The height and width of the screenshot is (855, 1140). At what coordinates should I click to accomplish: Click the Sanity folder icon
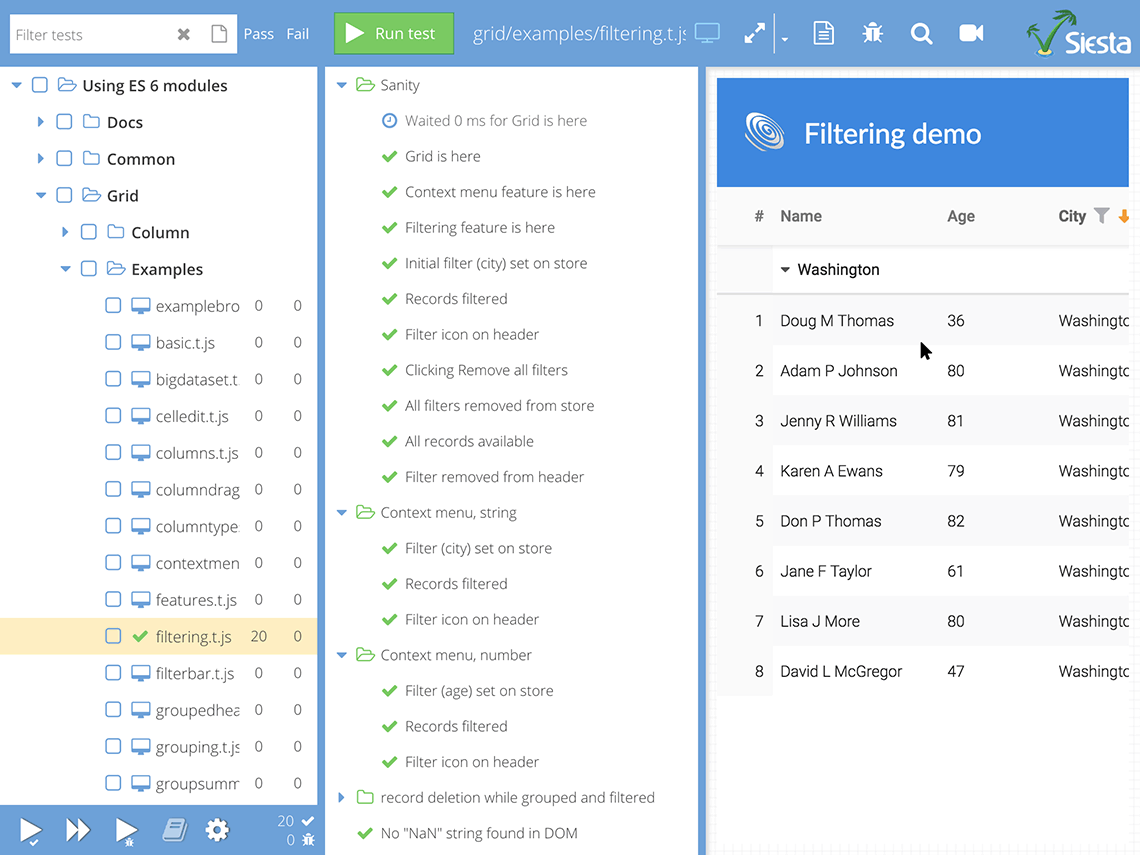(x=365, y=85)
